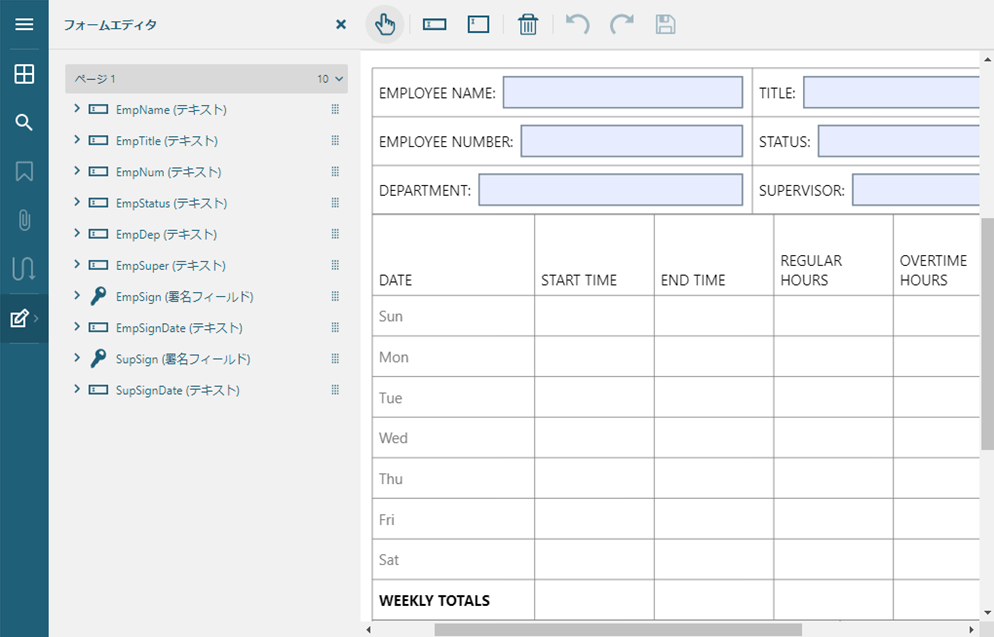This screenshot has height=637, width=994.
Task: Select SupSignDate (テキスト) in the field list
Action: click(178, 390)
